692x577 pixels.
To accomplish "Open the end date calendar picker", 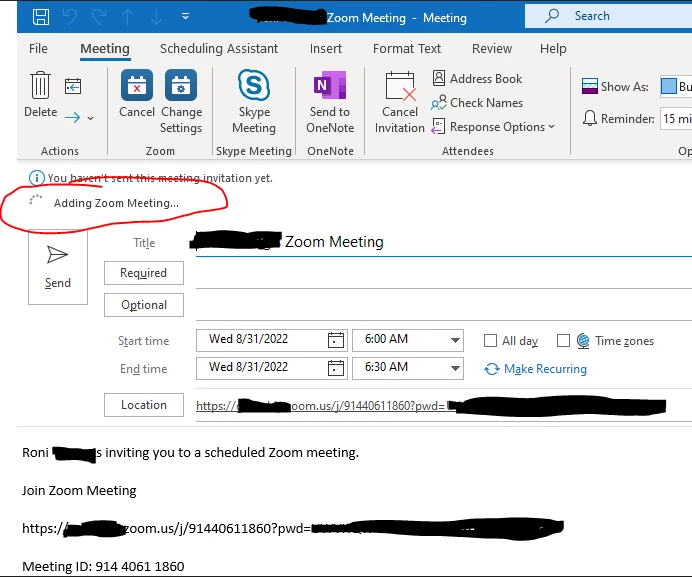I will pyautogui.click(x=336, y=369).
